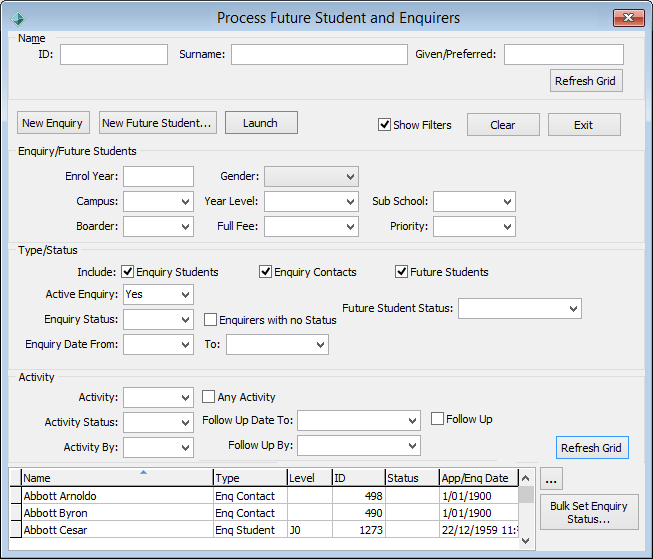Select the Abbott Byron row

(x=264, y=513)
